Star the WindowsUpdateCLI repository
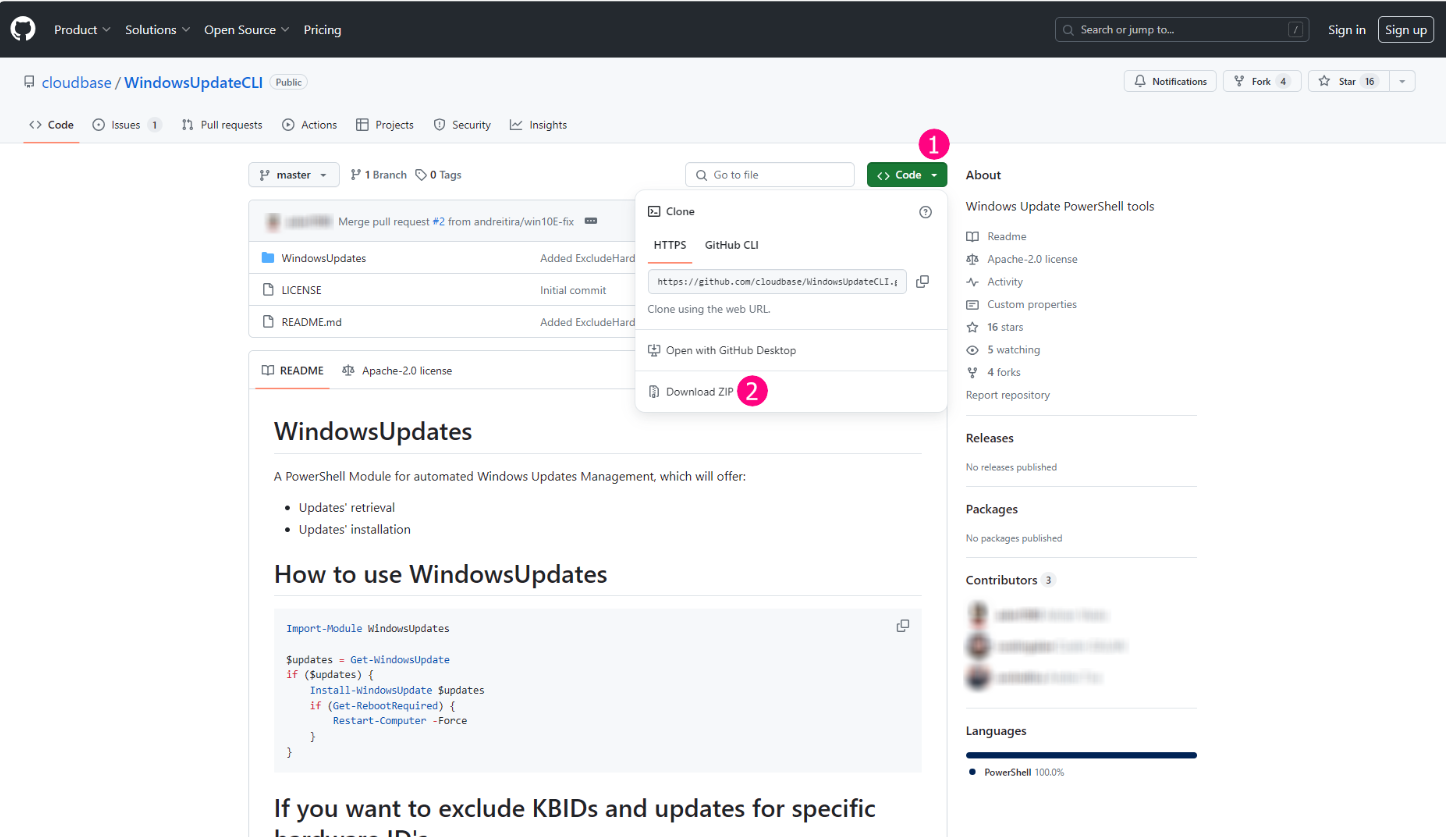 pyautogui.click(x=1348, y=82)
